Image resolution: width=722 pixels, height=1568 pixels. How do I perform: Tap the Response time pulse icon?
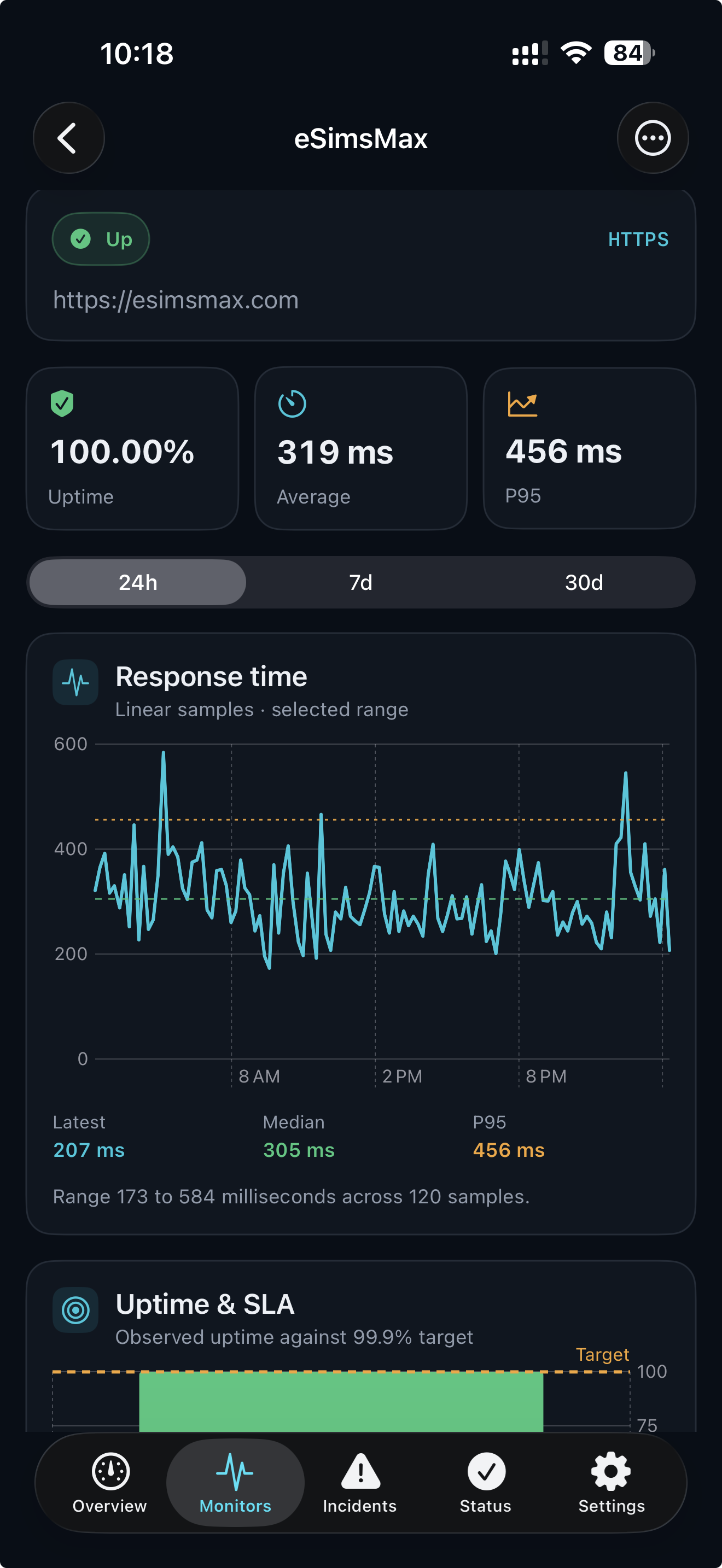coord(75,682)
